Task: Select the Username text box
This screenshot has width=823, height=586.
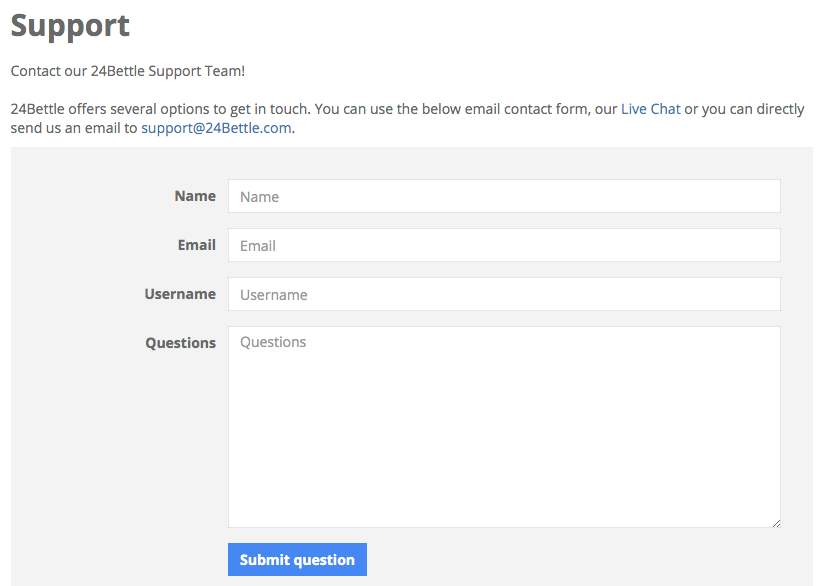Action: click(504, 294)
